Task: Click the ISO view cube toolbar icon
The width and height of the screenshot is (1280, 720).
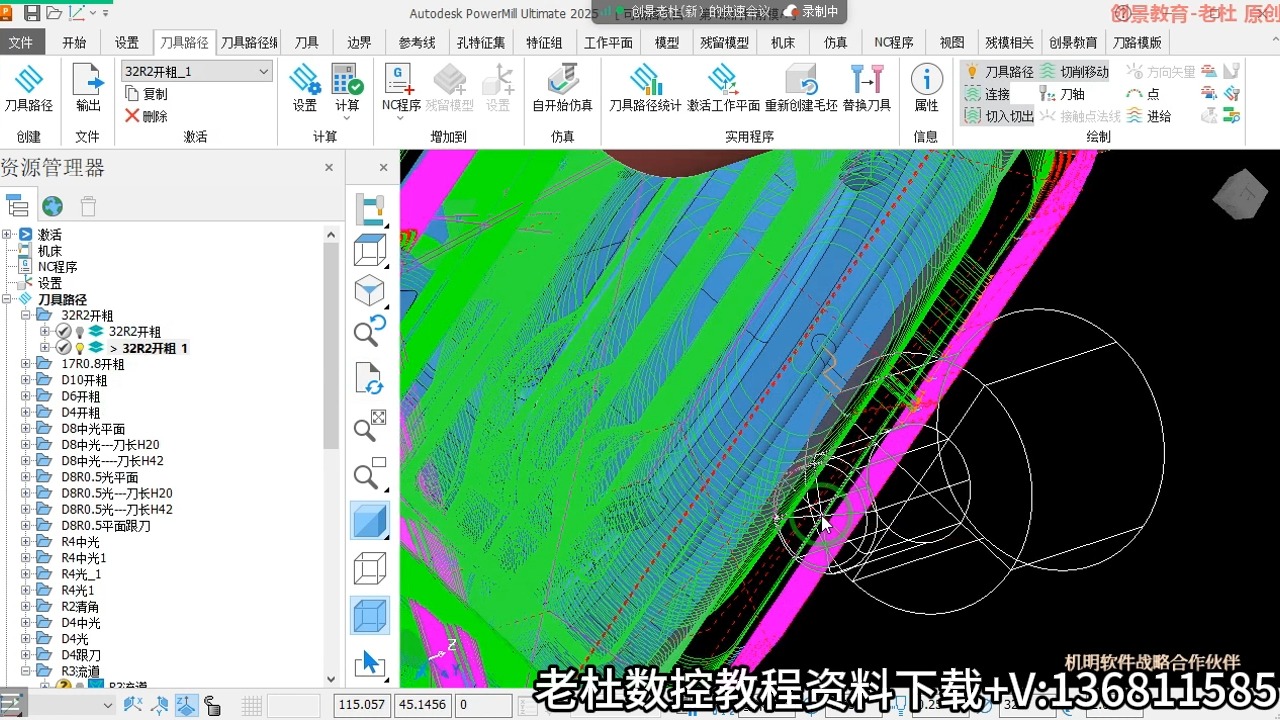Action: click(x=370, y=291)
